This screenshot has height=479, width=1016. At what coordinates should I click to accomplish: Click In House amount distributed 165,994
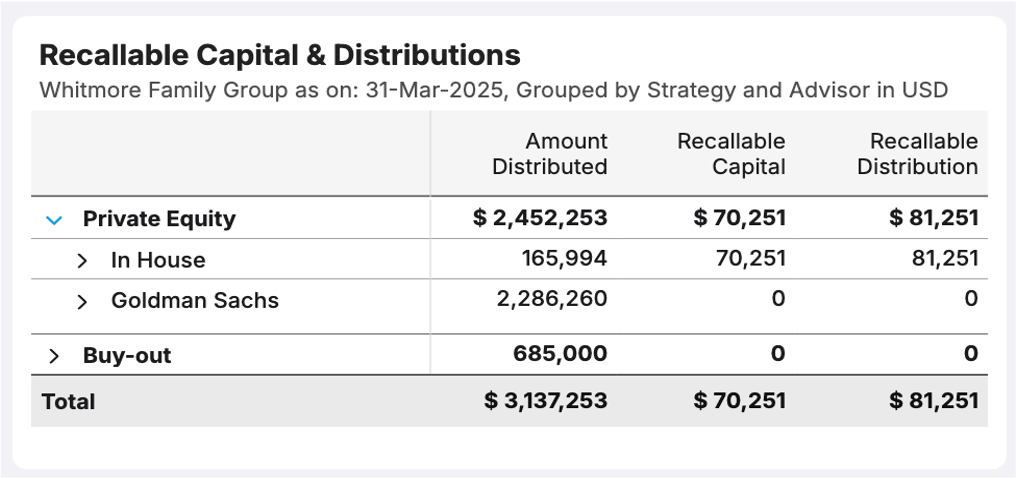pyautogui.click(x=564, y=259)
